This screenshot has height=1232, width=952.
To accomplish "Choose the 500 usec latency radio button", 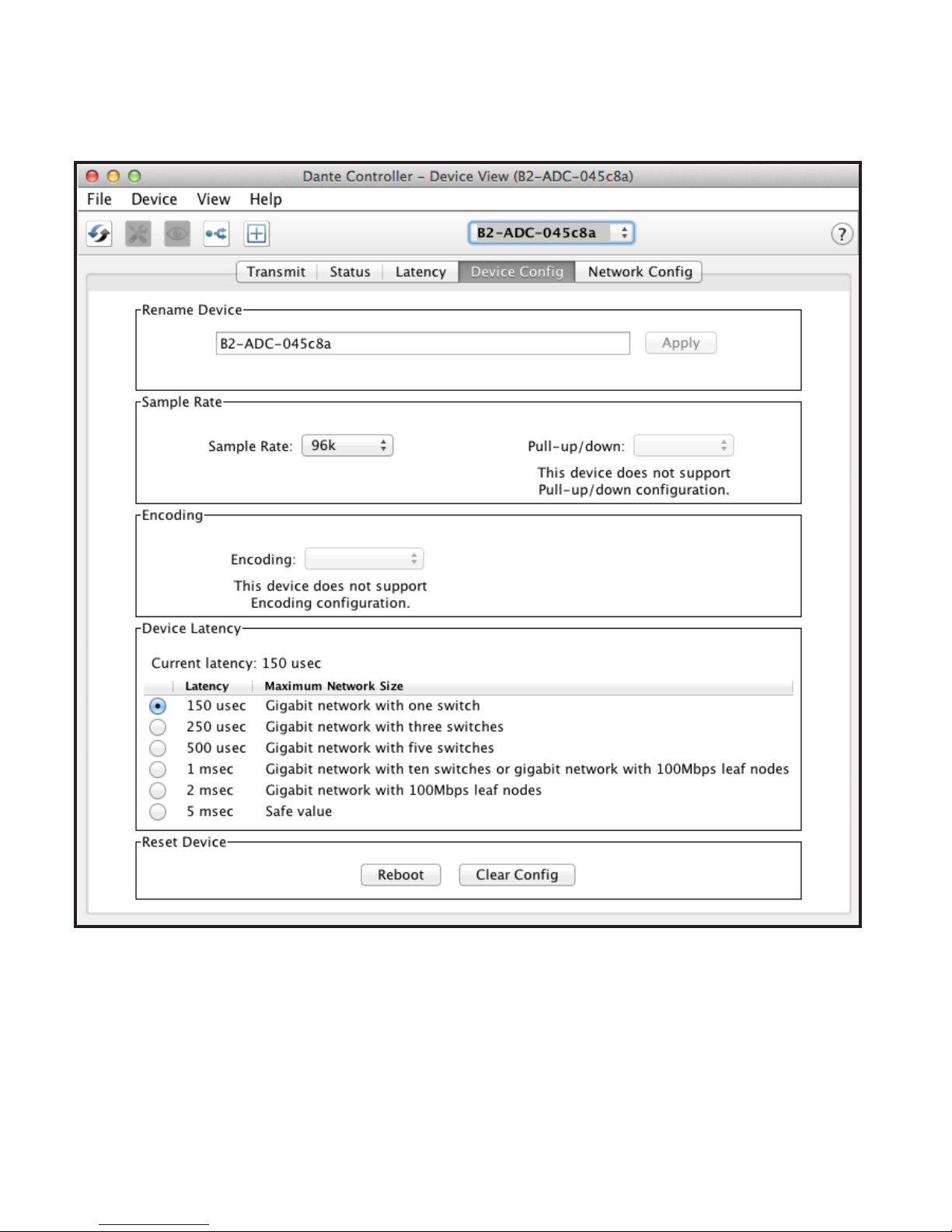I will point(158,748).
